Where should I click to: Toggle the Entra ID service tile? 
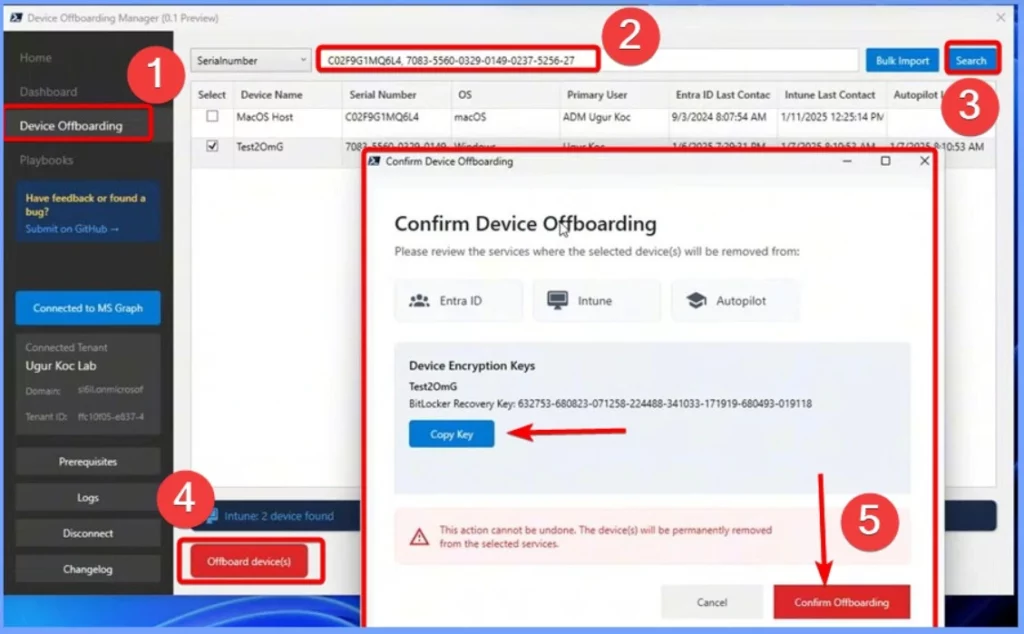tap(458, 300)
